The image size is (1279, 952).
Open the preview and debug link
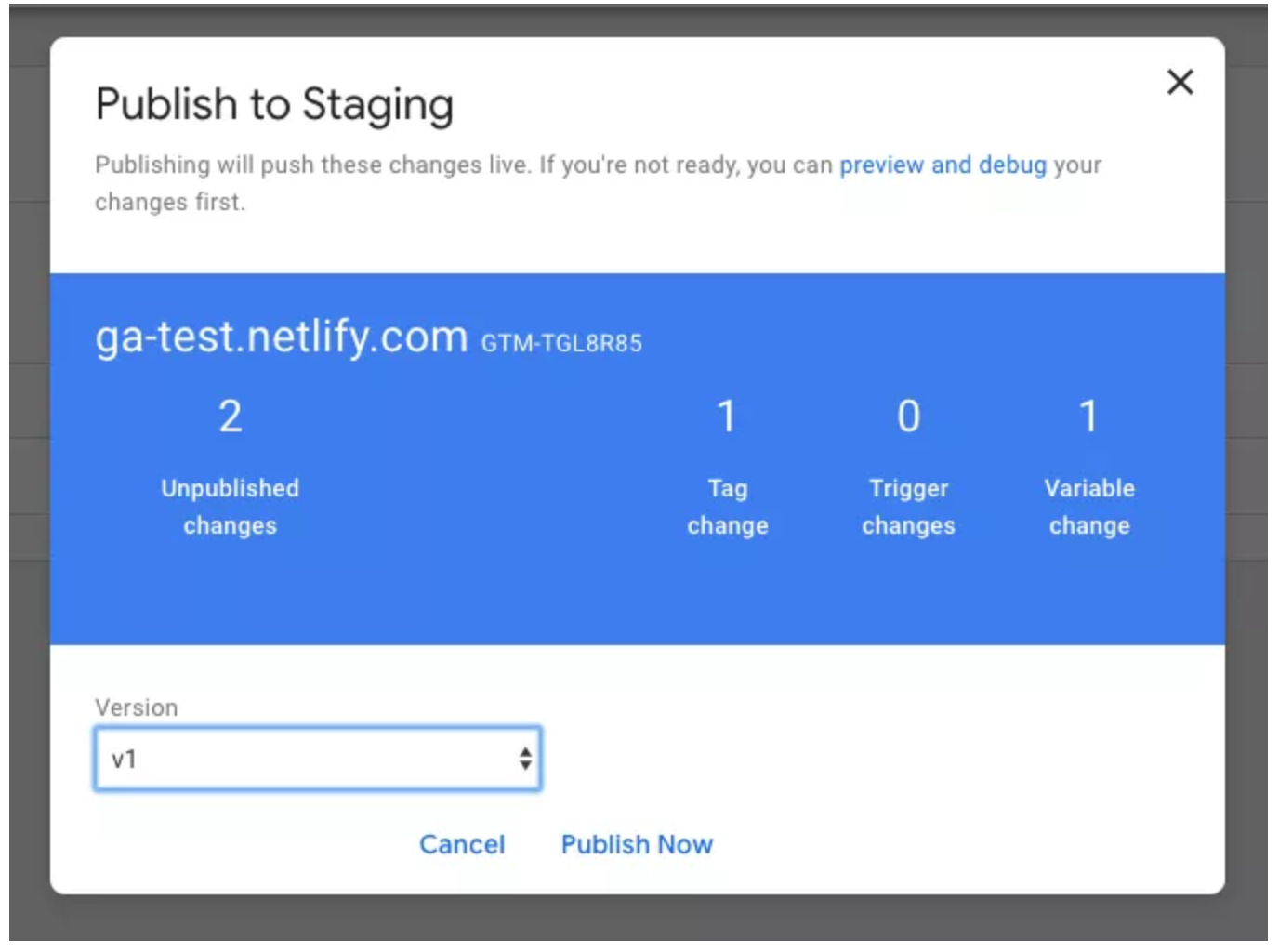[943, 165]
